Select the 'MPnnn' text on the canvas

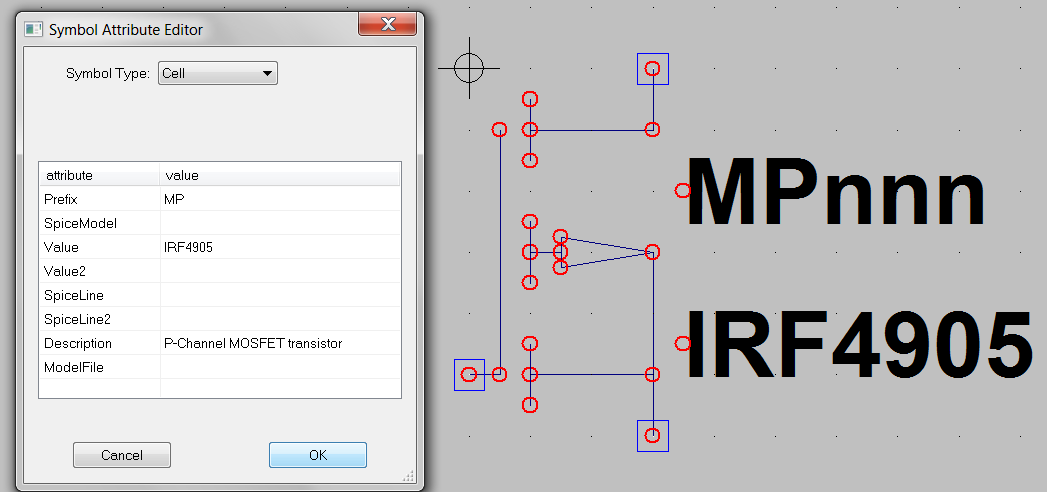point(836,192)
